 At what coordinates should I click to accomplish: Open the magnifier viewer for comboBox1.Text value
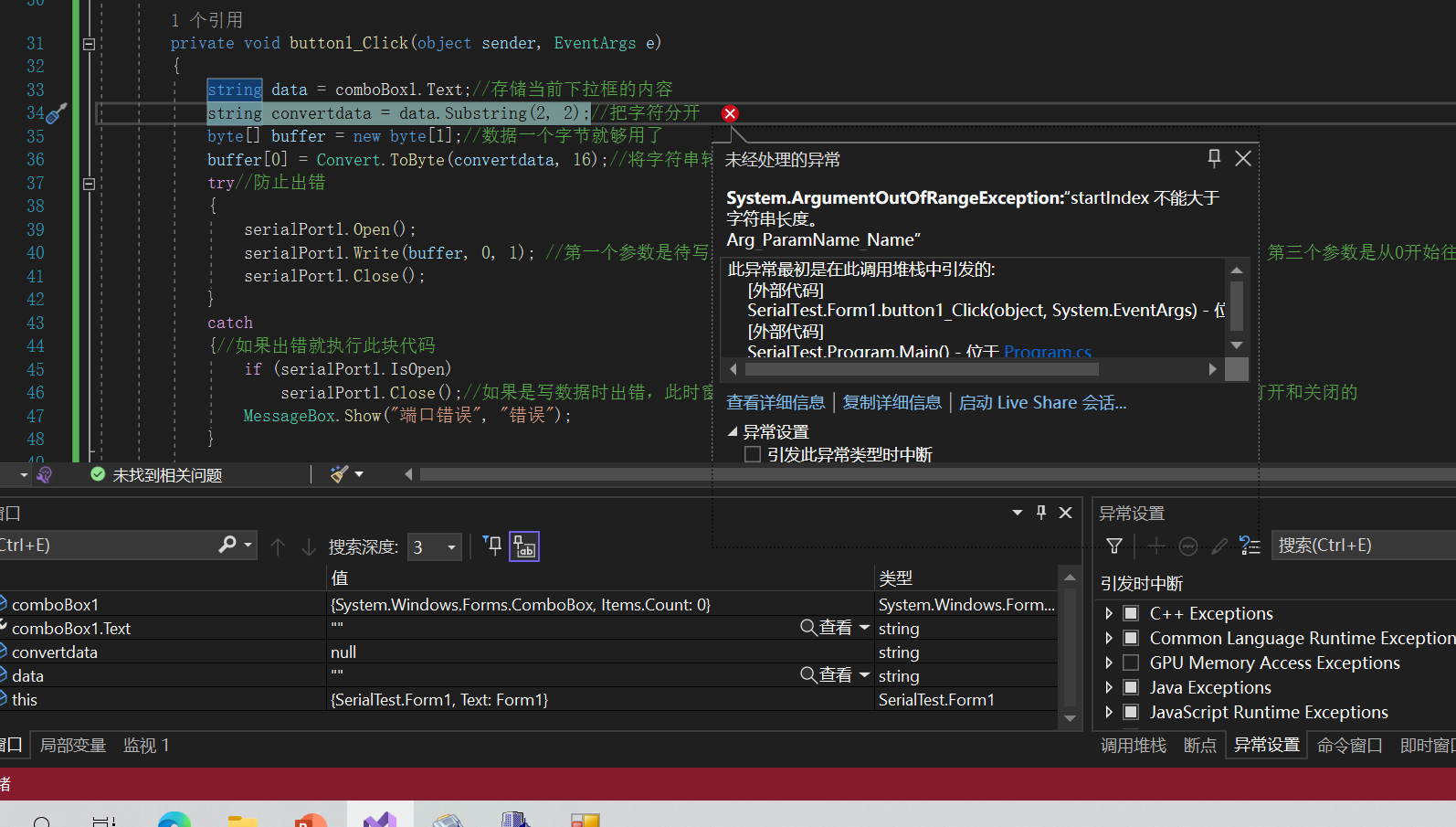[808, 627]
